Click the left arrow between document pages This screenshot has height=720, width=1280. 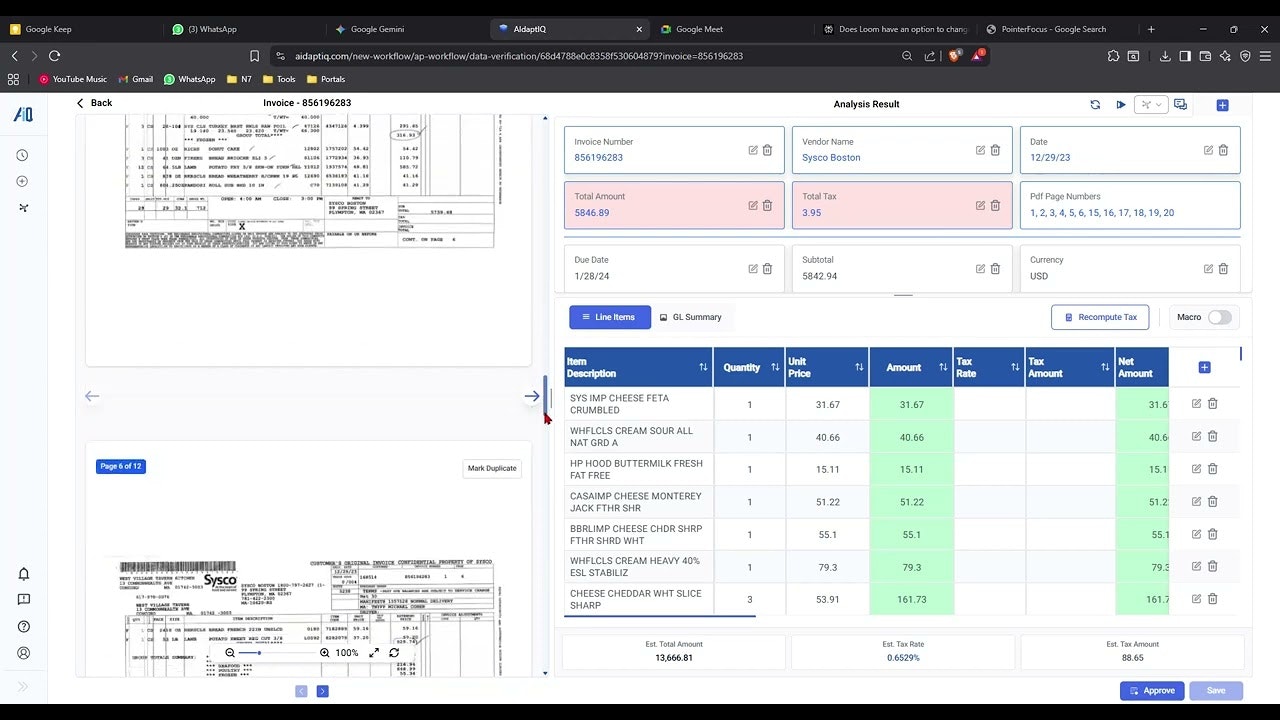(x=92, y=396)
